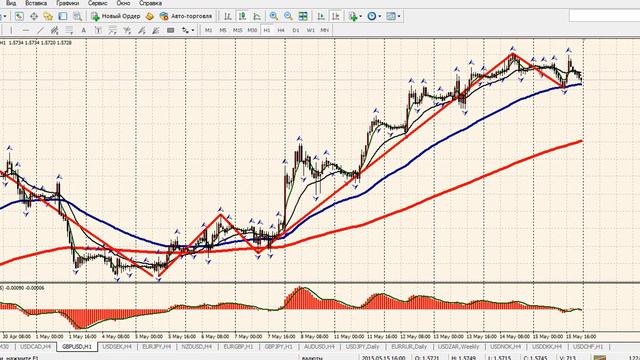Open the Сервис menu

pos(98,3)
